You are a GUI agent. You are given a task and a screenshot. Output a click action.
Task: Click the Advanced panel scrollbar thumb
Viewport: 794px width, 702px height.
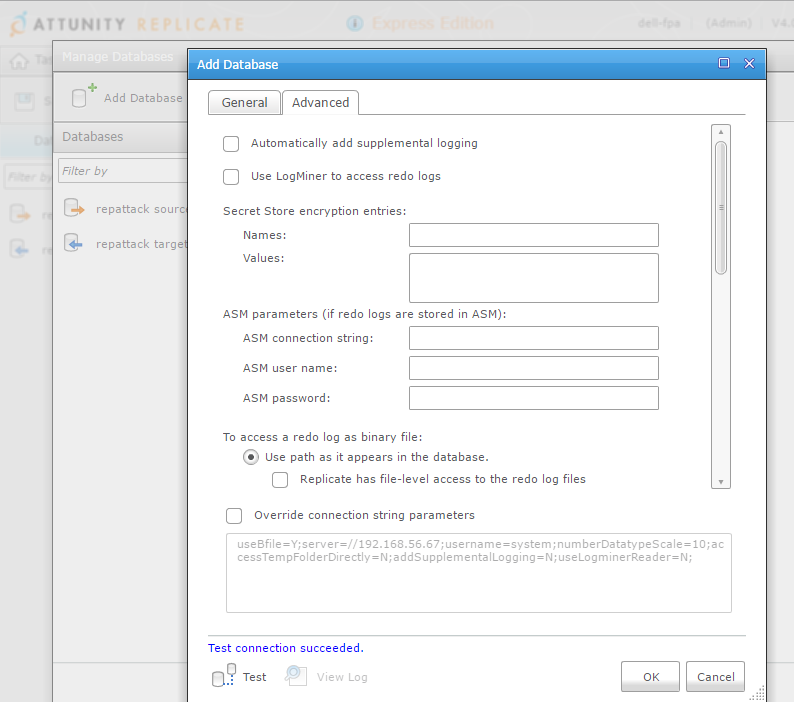[x=721, y=208]
